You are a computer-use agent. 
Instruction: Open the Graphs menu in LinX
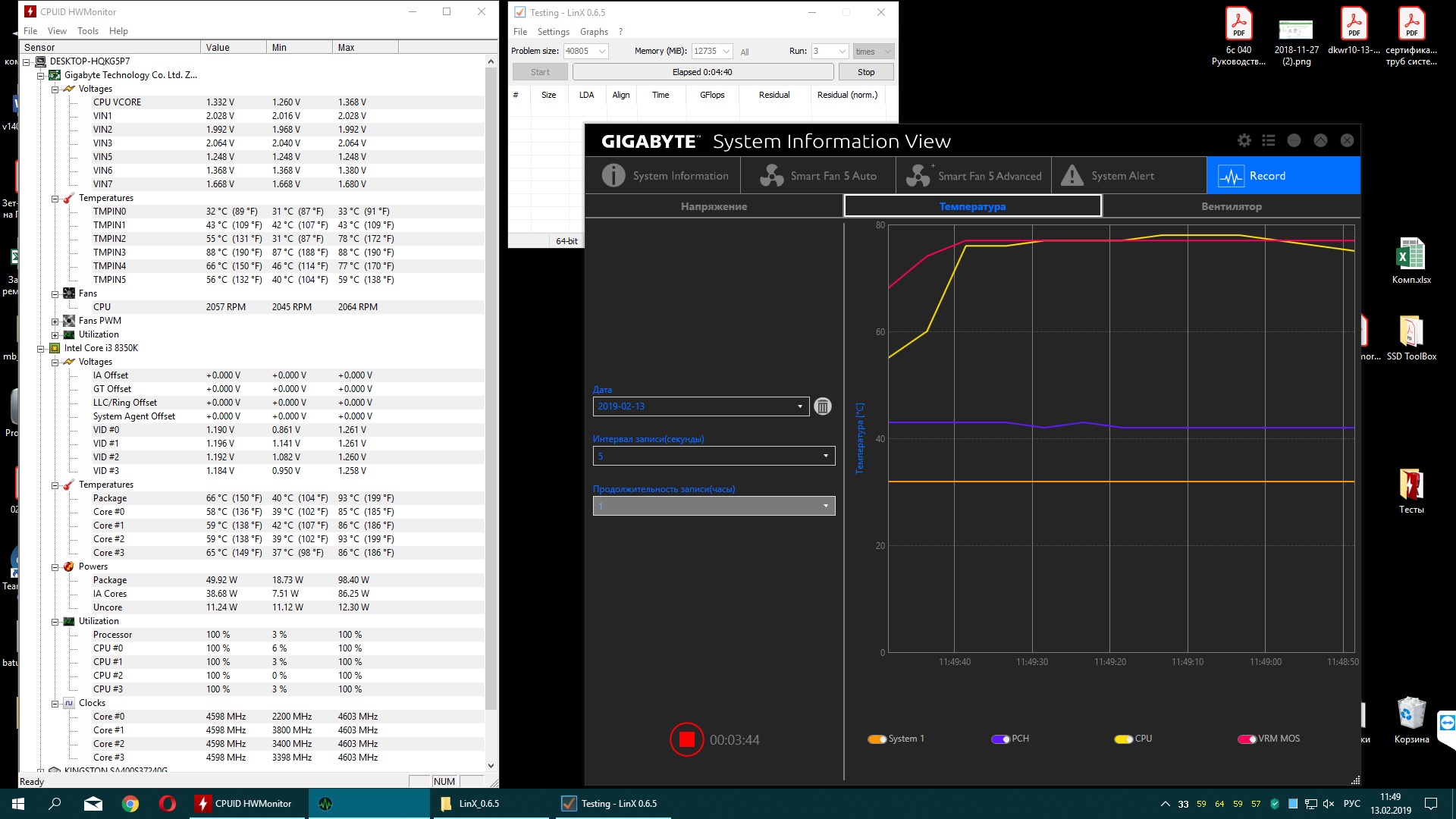point(594,32)
